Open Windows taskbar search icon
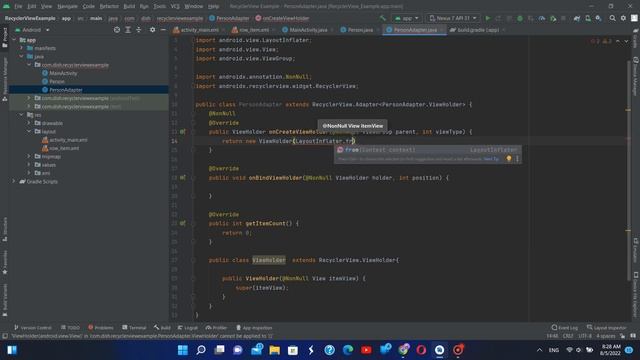 tap(201, 350)
